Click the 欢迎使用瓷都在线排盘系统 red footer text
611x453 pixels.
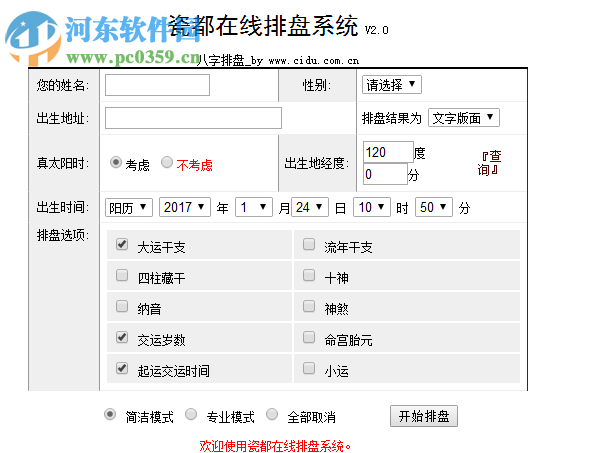tap(275, 446)
